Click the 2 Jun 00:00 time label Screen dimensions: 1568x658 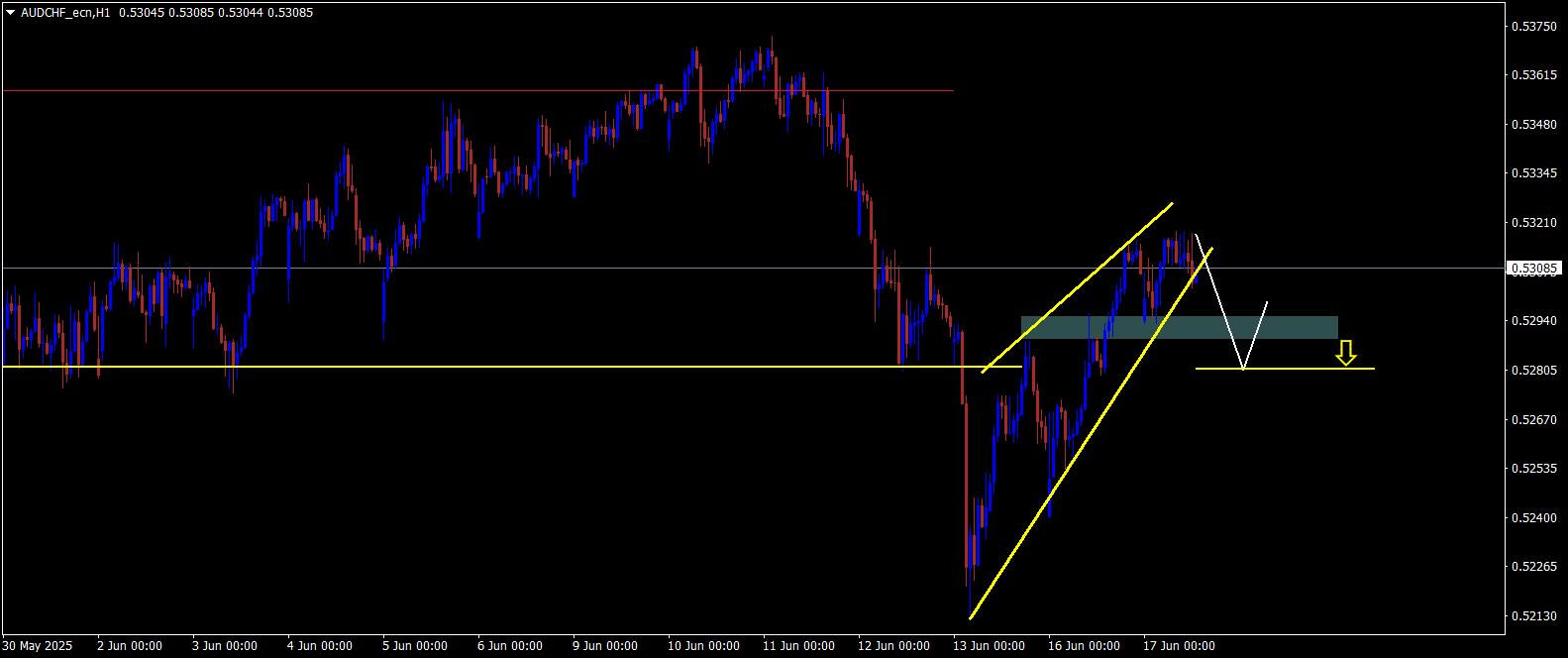click(130, 646)
